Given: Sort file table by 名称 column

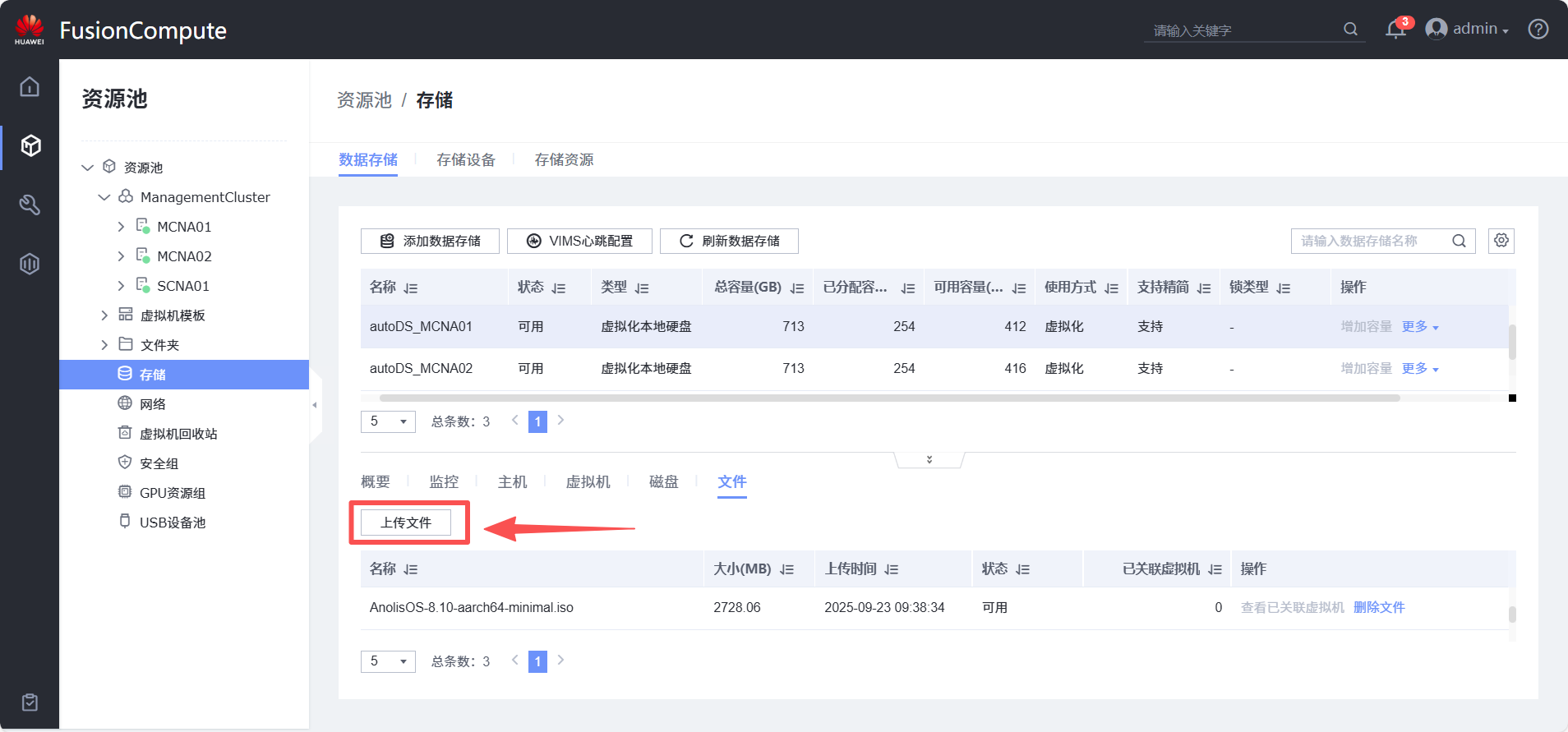Looking at the screenshot, I should click(411, 569).
